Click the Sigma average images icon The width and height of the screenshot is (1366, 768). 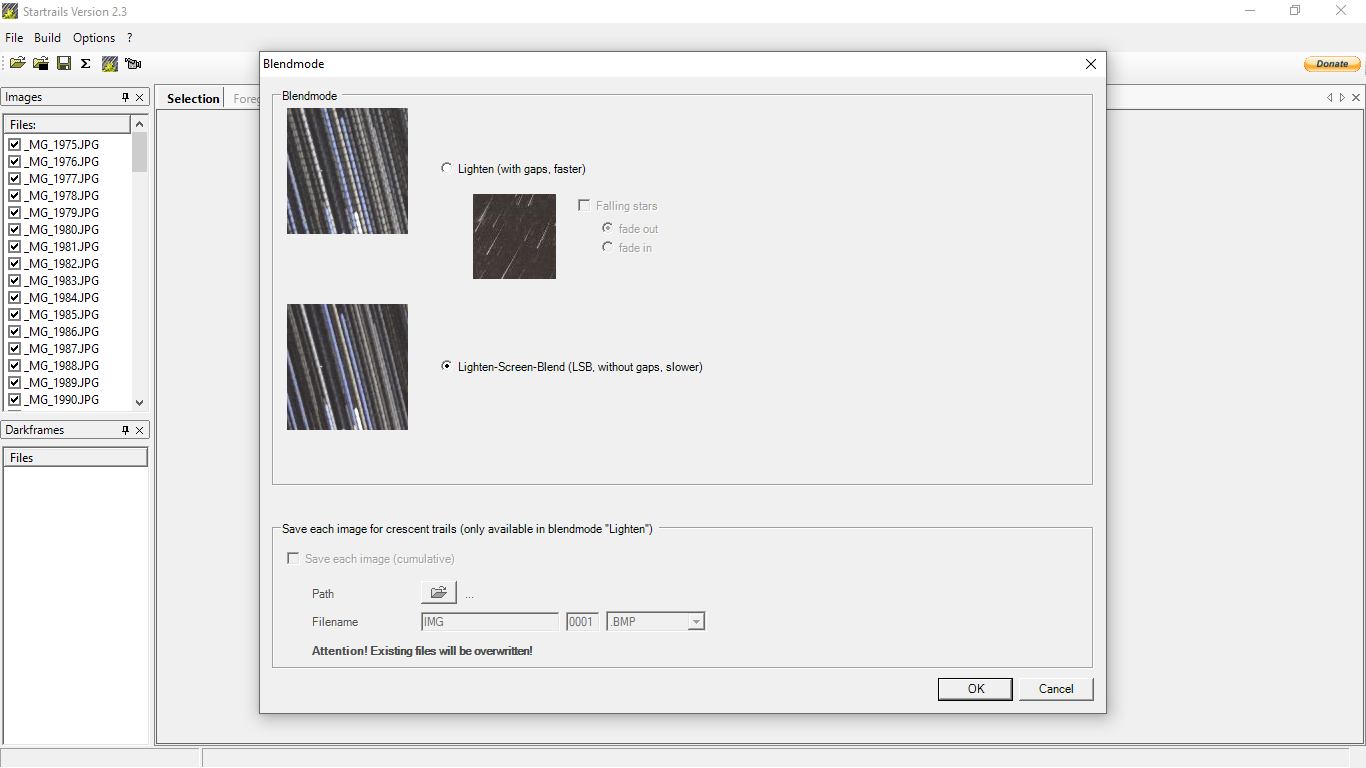tap(86, 63)
